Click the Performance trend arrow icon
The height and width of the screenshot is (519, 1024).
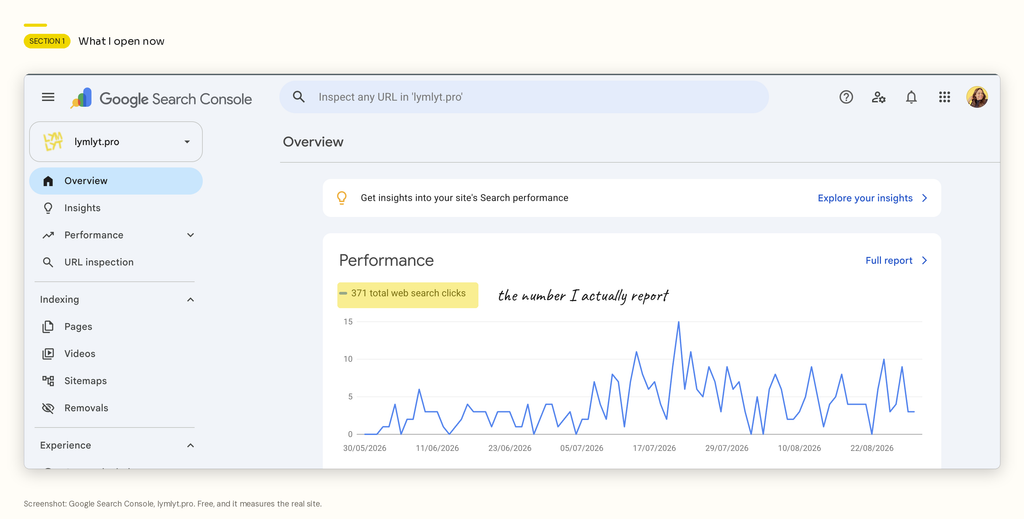pyautogui.click(x=48, y=235)
